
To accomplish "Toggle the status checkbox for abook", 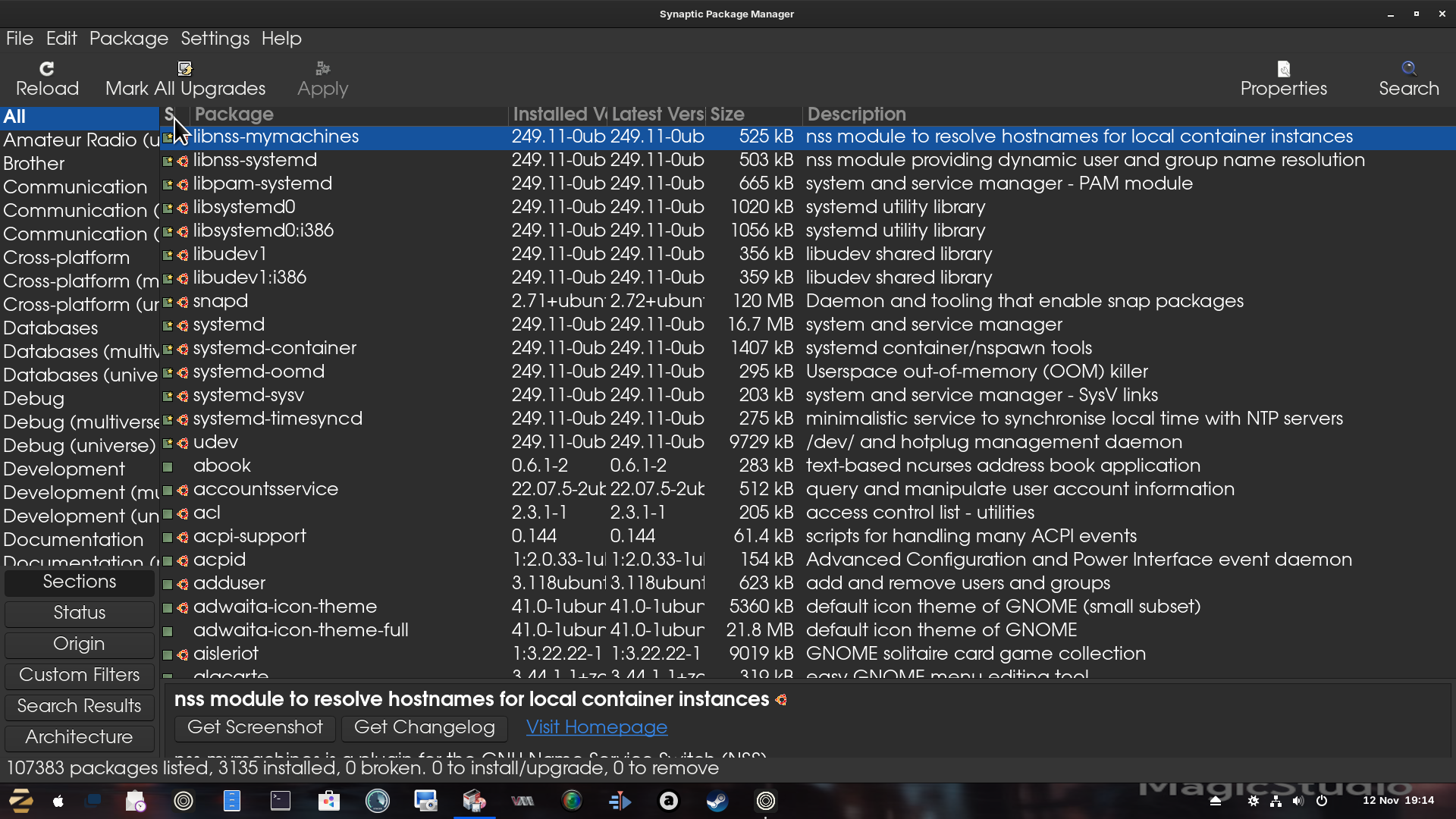I will tap(168, 467).
